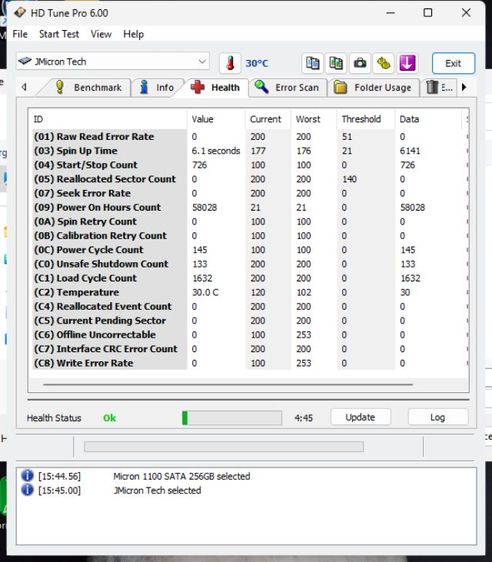This screenshot has height=562, width=492.
Task: Switch to the Info tab
Action: [157, 87]
